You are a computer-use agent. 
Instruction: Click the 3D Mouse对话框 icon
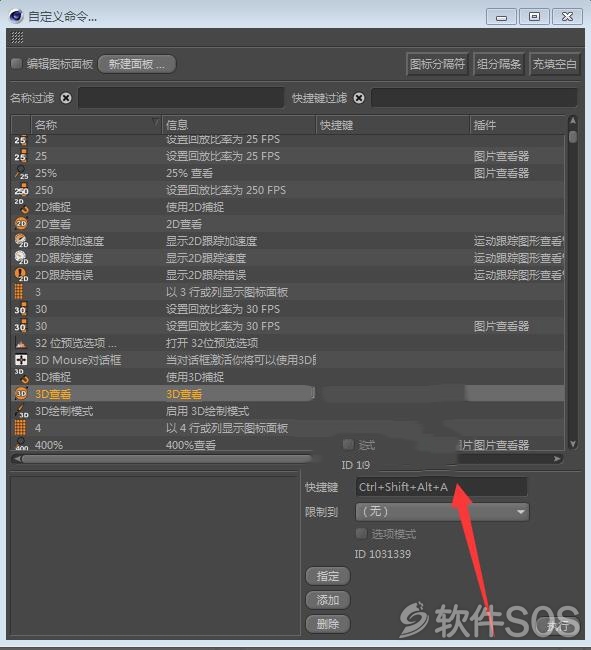click(x=21, y=359)
